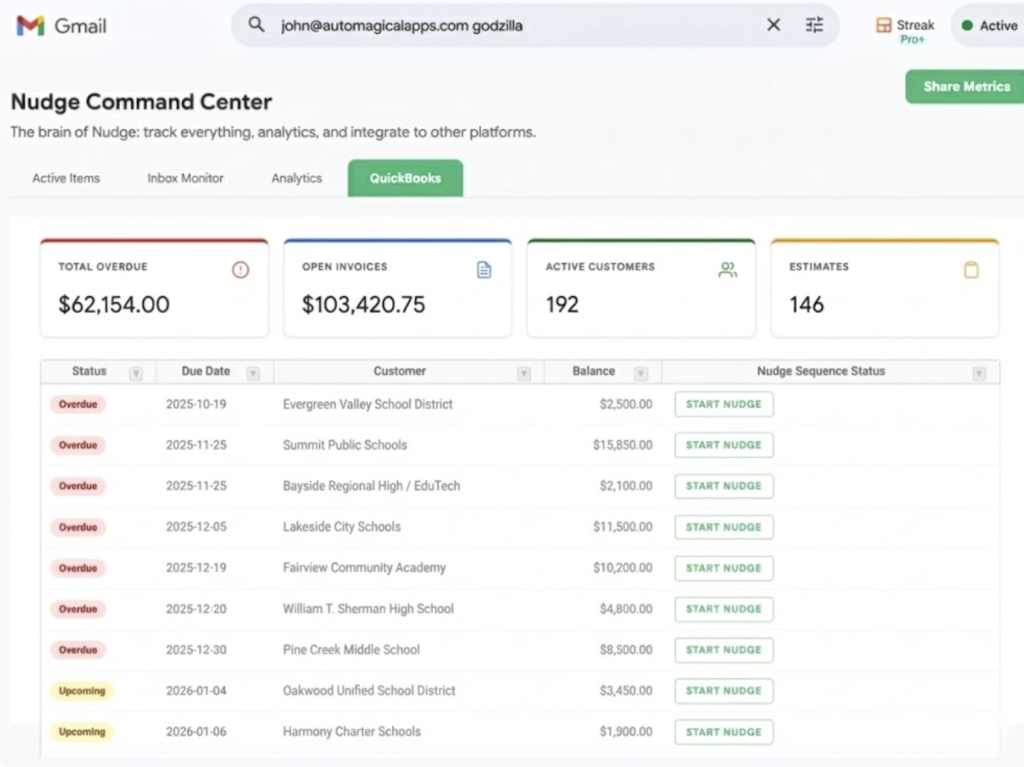Open the Due Date column filter dropdown

(253, 373)
